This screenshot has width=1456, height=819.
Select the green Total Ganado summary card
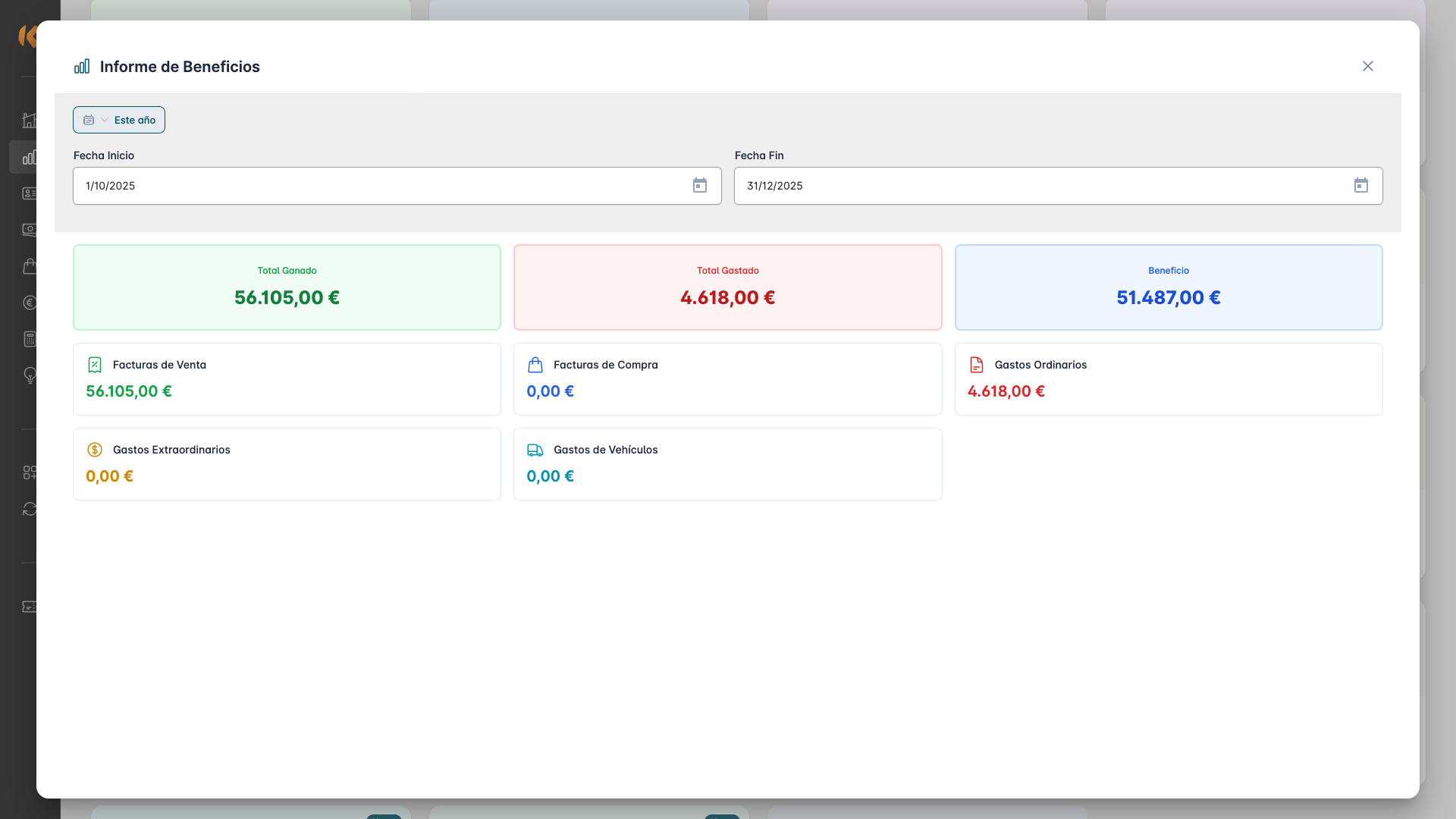pos(287,287)
